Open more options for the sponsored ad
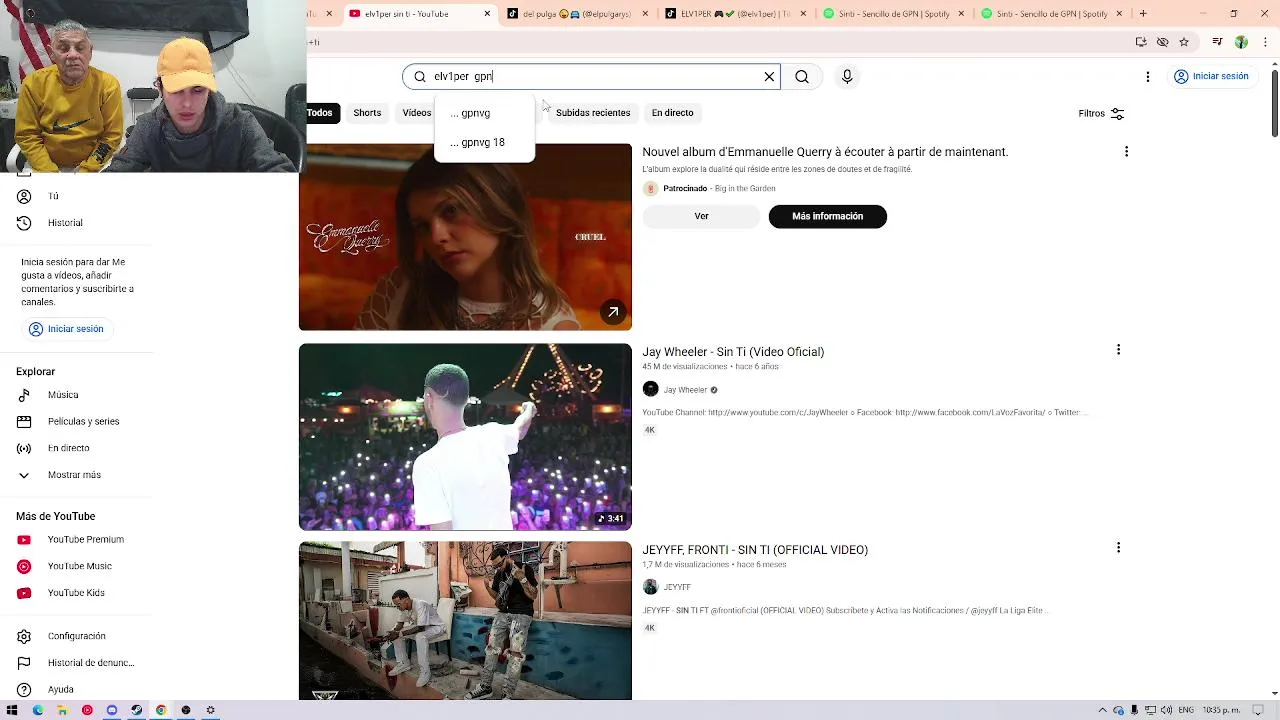 pos(1126,152)
